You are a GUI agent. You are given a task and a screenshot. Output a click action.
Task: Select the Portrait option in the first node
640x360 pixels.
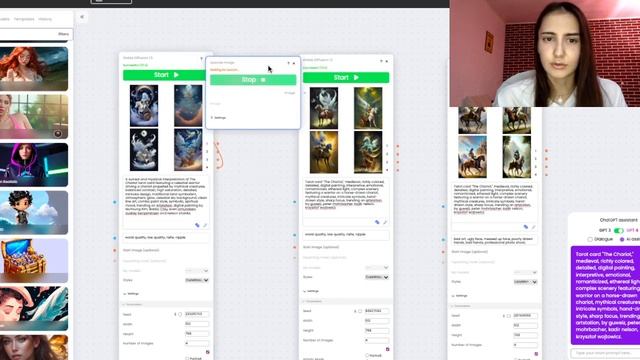[187, 358]
